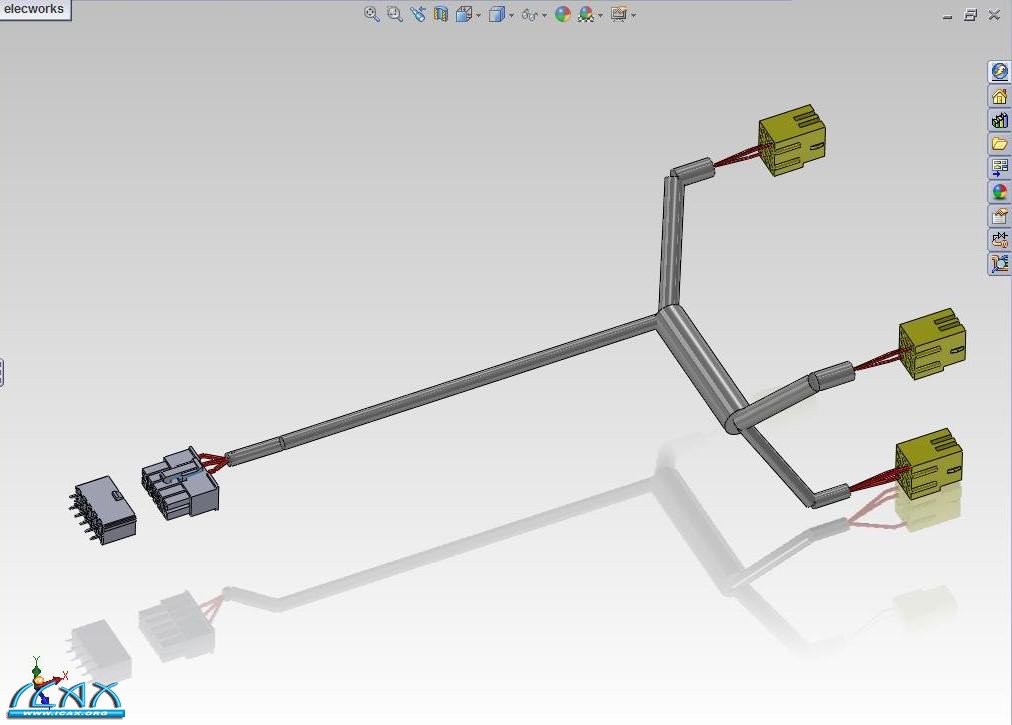Click the Display Style cube icon
Viewport: 1012px width, 725px height.
(x=496, y=14)
